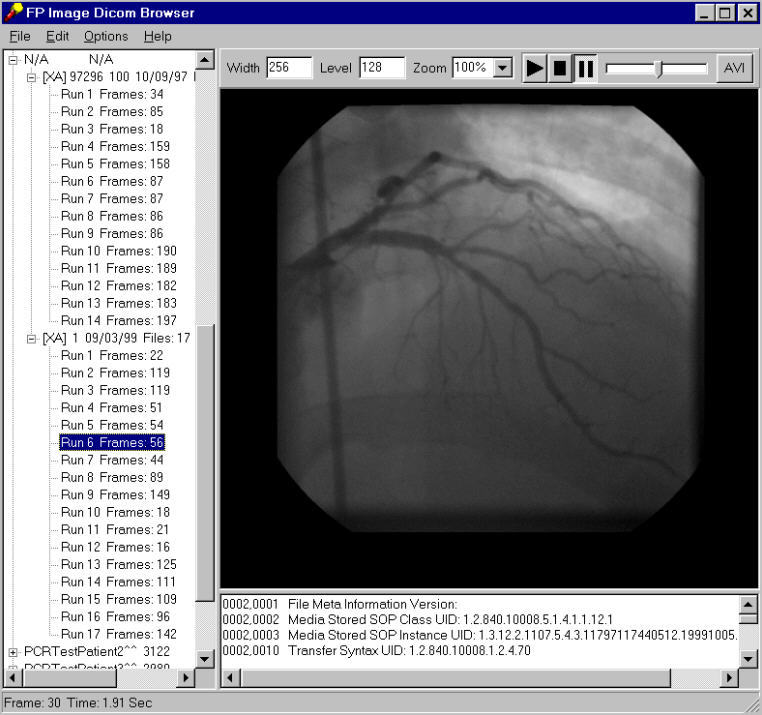The width and height of the screenshot is (762, 715).
Task: Select Run 17 Frames: 142
Action: pyautogui.click(x=119, y=634)
